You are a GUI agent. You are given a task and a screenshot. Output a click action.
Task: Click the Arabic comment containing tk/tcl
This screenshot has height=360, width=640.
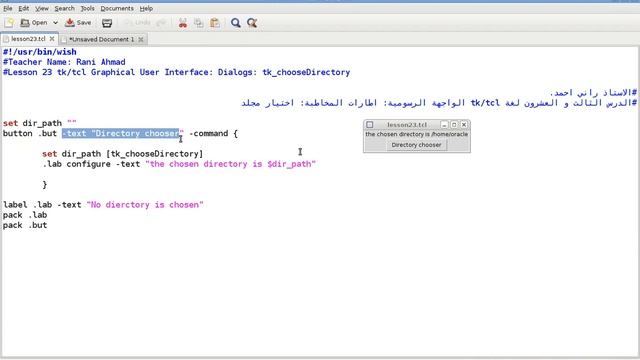point(439,103)
